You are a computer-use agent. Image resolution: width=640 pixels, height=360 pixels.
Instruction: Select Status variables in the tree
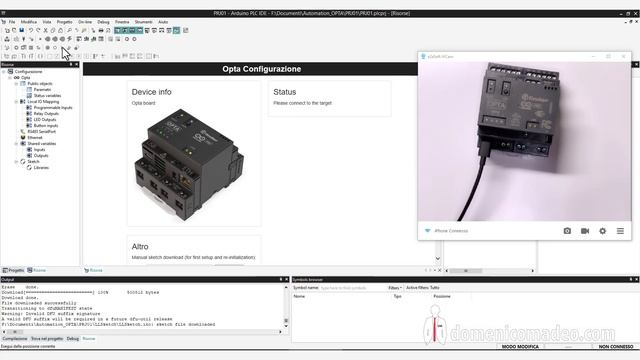point(47,96)
